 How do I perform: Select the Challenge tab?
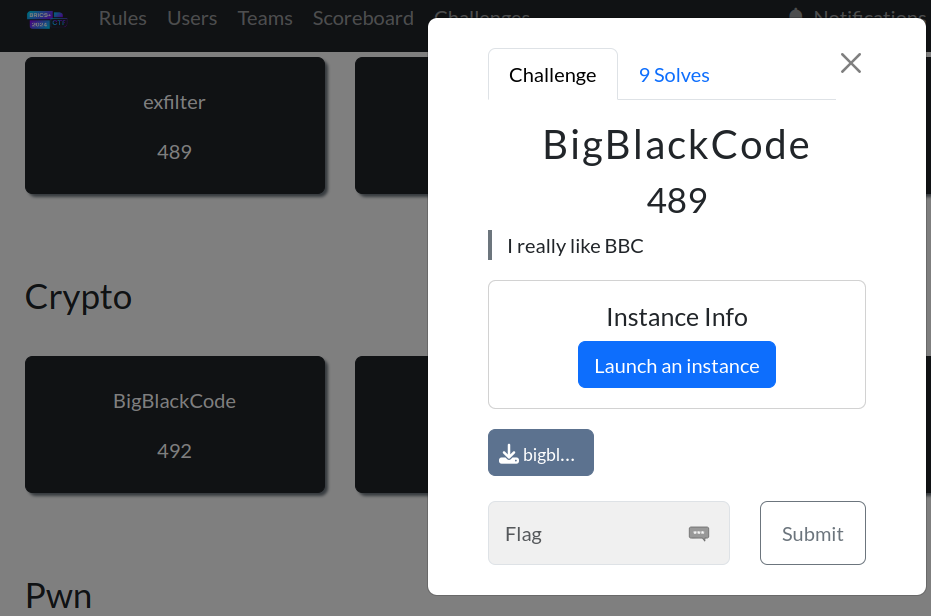click(x=552, y=75)
